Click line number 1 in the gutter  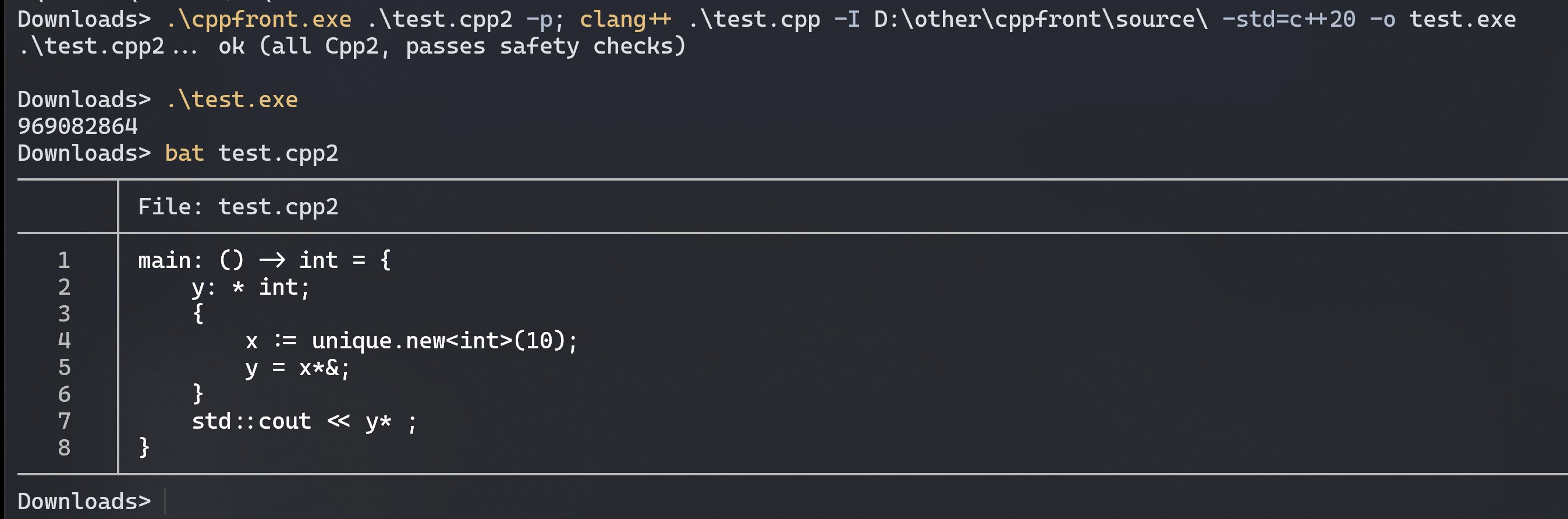pos(65,260)
